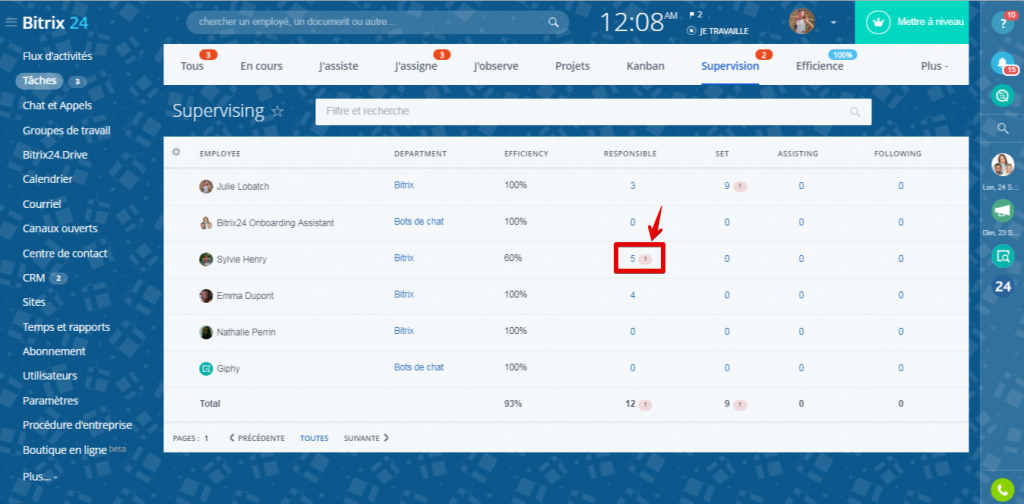Click the round 24 icon in right panel
The height and width of the screenshot is (504, 1024).
[x=1002, y=287]
